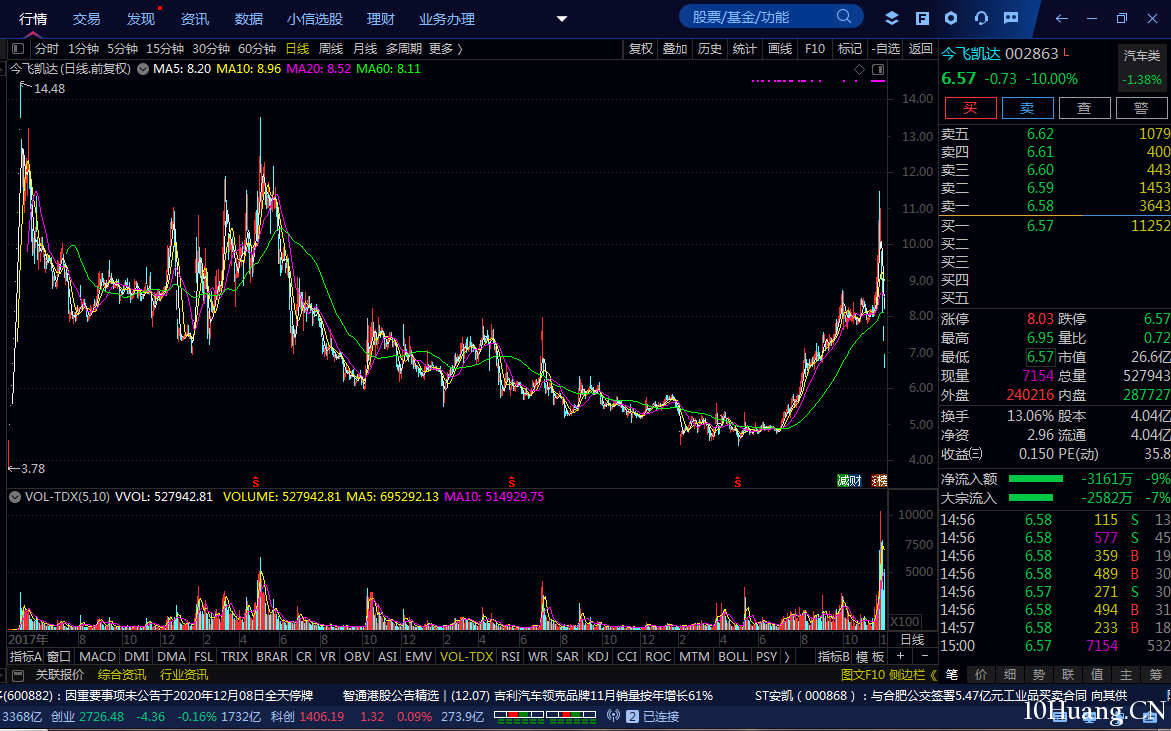1171x731 pixels.
Task: Click the 复权 toolbar button
Action: coord(641,49)
